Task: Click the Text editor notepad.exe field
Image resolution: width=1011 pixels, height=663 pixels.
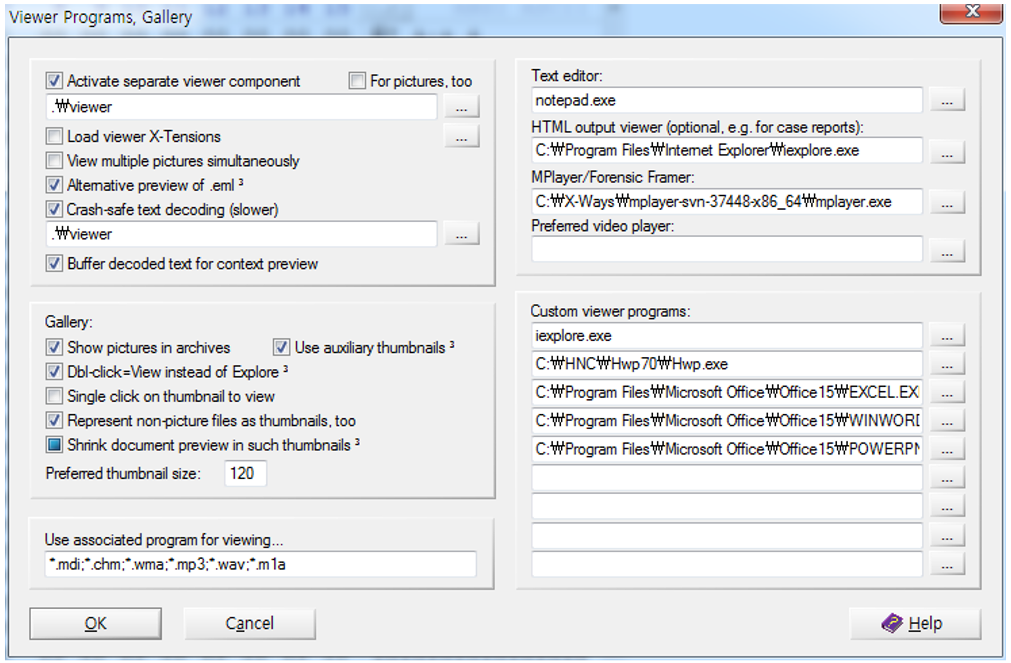Action: (x=727, y=101)
